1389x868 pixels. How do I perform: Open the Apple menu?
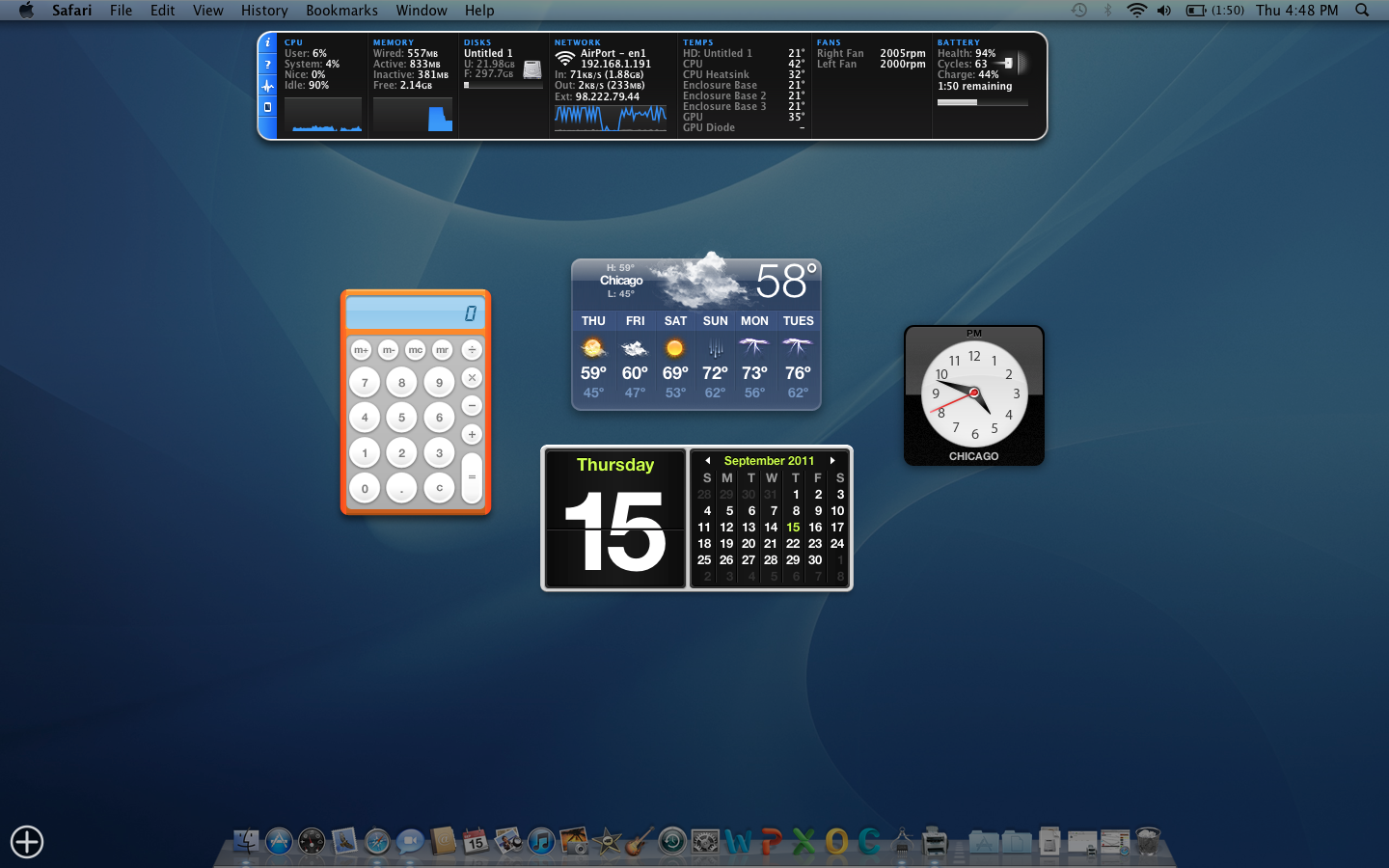pyautogui.click(x=26, y=10)
